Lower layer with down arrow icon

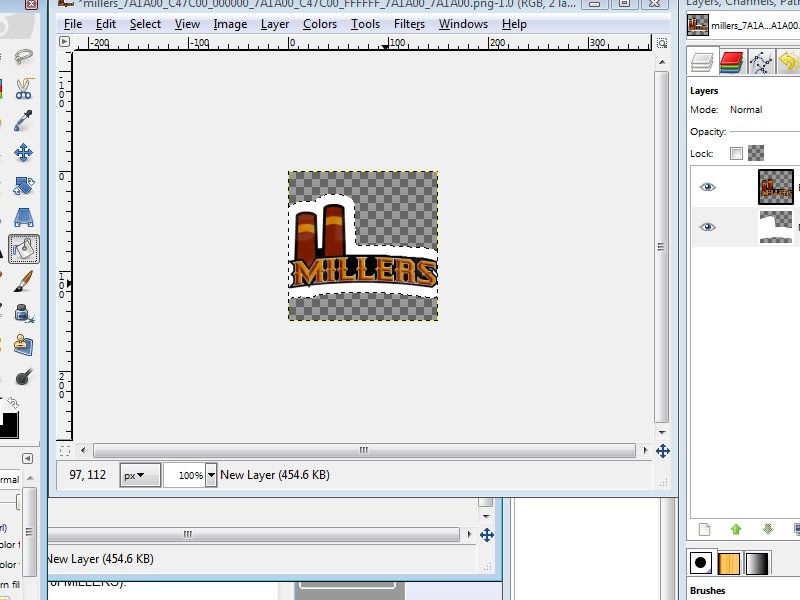pyautogui.click(x=768, y=529)
